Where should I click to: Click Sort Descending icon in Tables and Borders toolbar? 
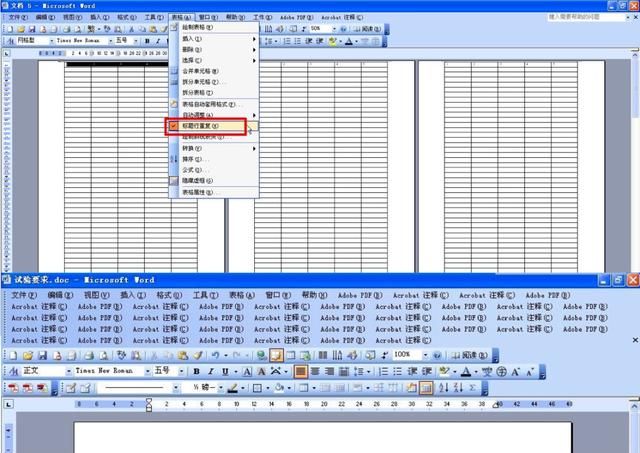coord(458,388)
